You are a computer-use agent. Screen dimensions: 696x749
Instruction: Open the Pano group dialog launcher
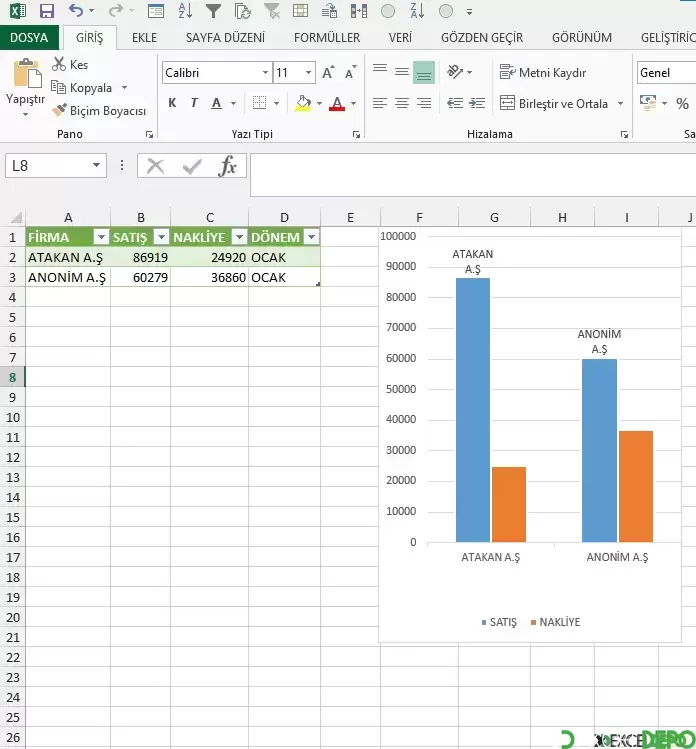pyautogui.click(x=150, y=135)
